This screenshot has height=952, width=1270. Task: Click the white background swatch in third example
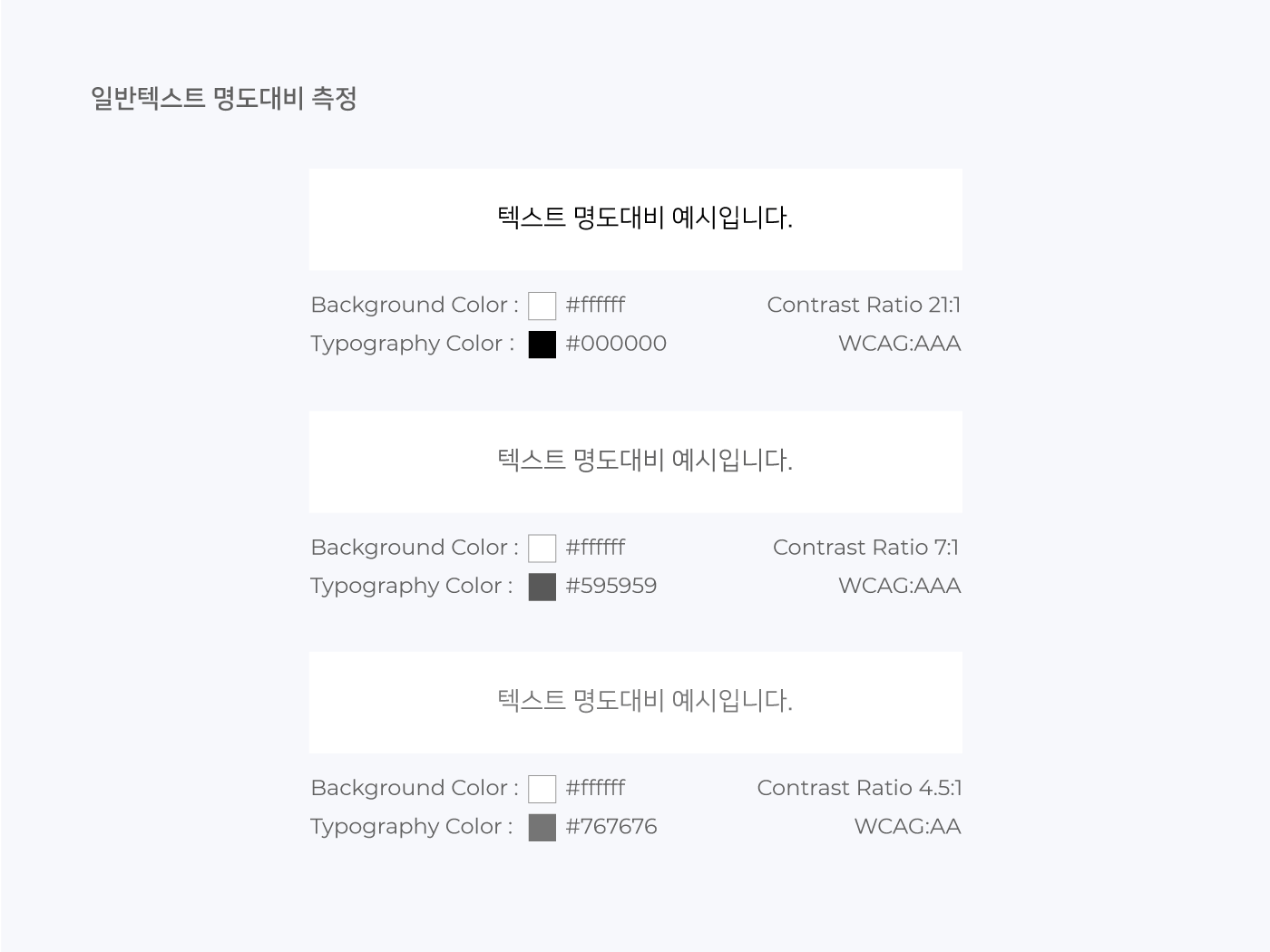click(542, 789)
